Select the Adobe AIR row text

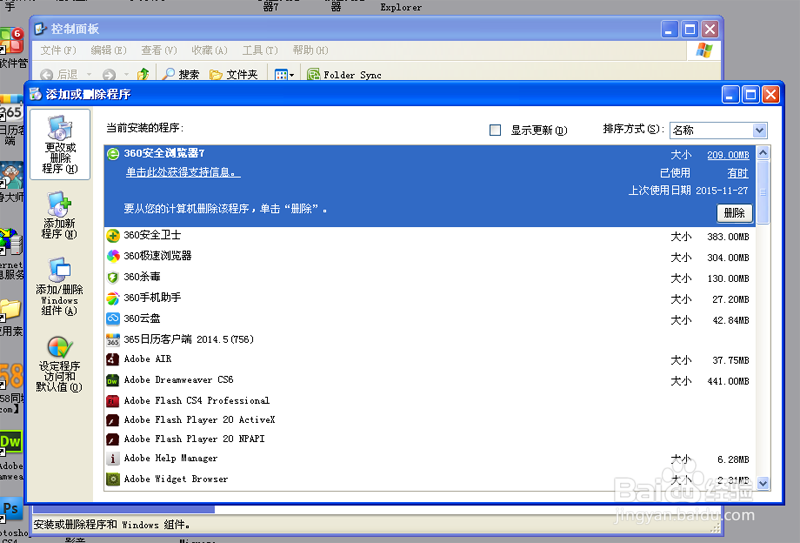click(x=147, y=359)
